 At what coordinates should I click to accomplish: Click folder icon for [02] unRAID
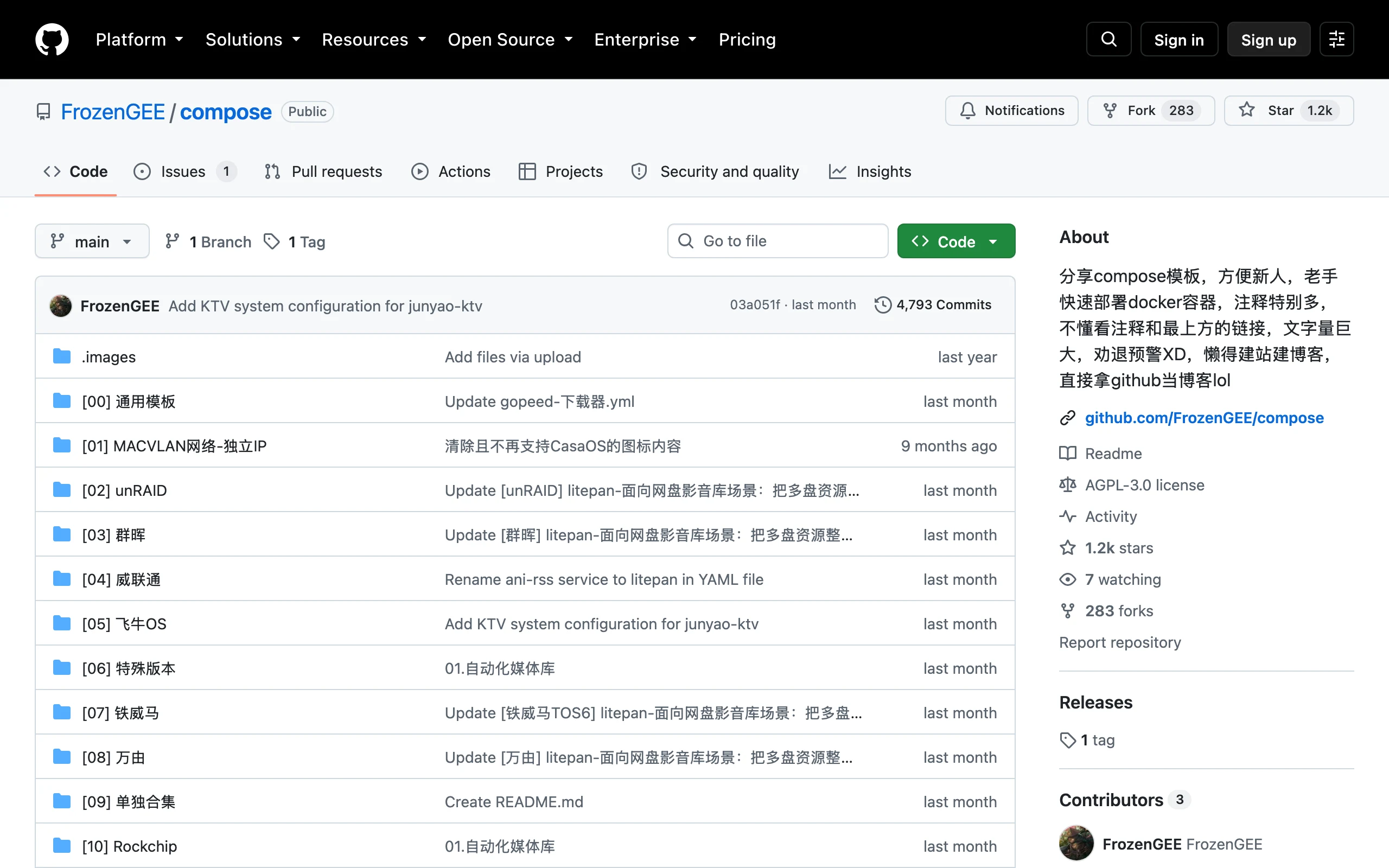pyautogui.click(x=61, y=490)
